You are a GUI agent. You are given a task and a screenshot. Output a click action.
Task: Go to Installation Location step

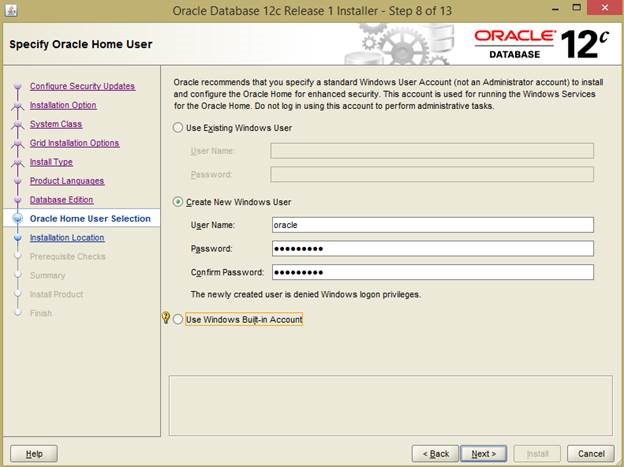(x=67, y=238)
